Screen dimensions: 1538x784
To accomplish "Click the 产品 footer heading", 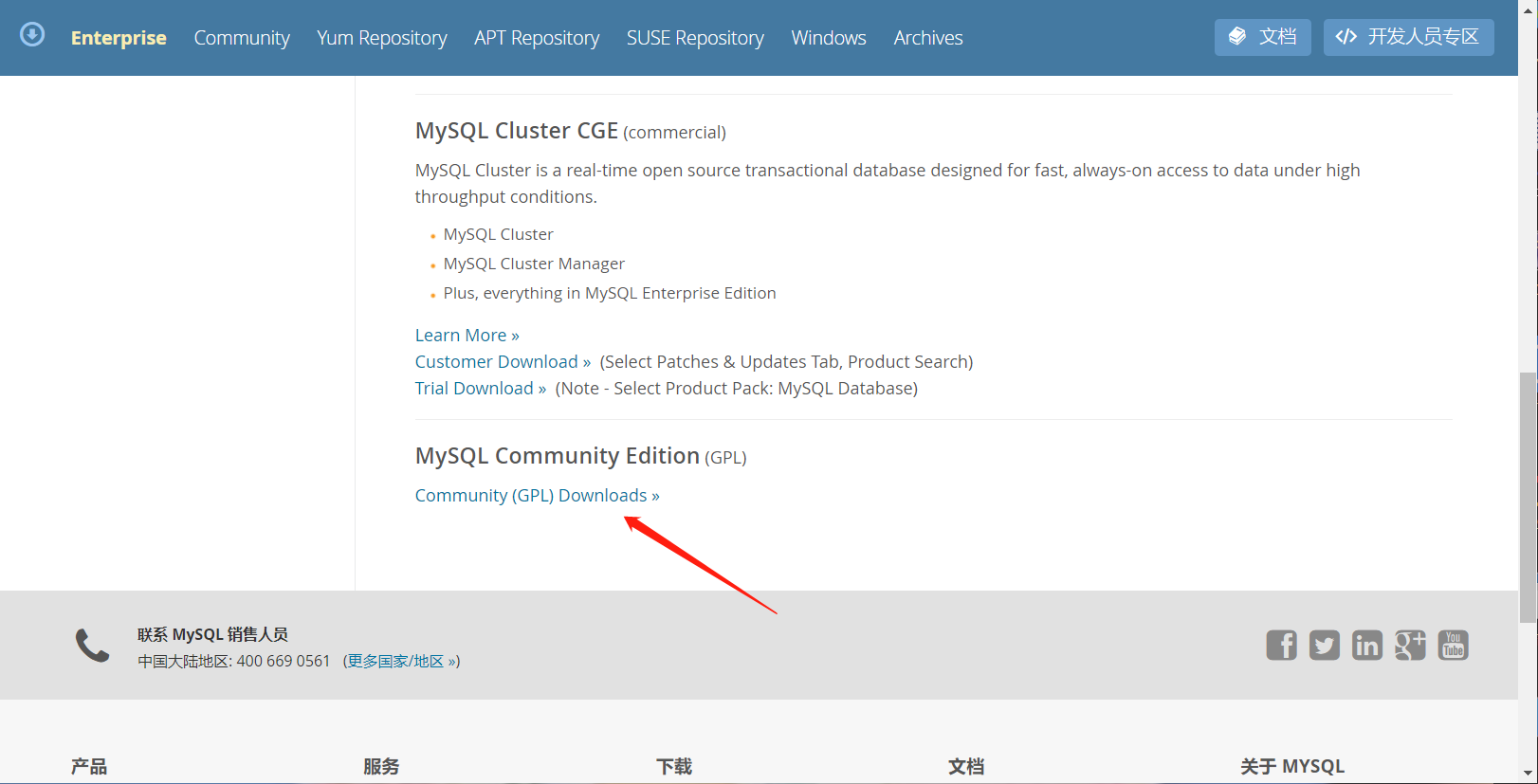I will point(89,766).
